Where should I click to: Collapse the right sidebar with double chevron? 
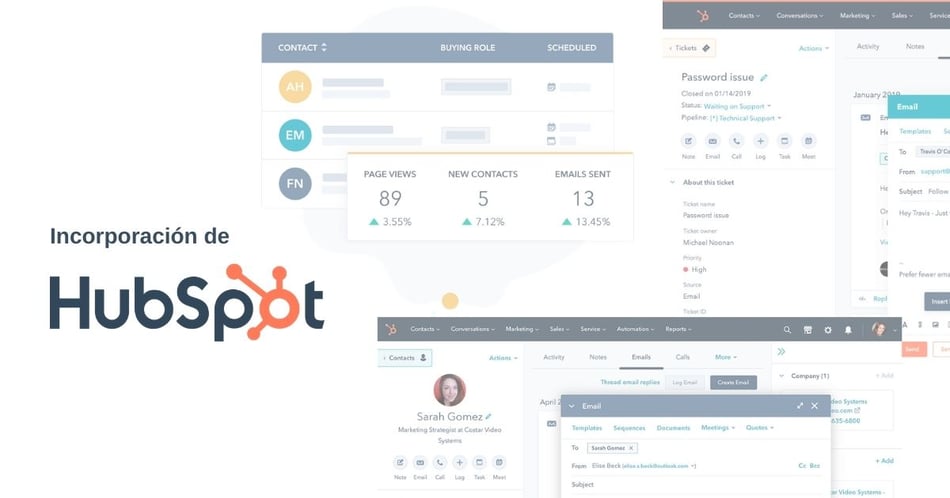point(782,351)
